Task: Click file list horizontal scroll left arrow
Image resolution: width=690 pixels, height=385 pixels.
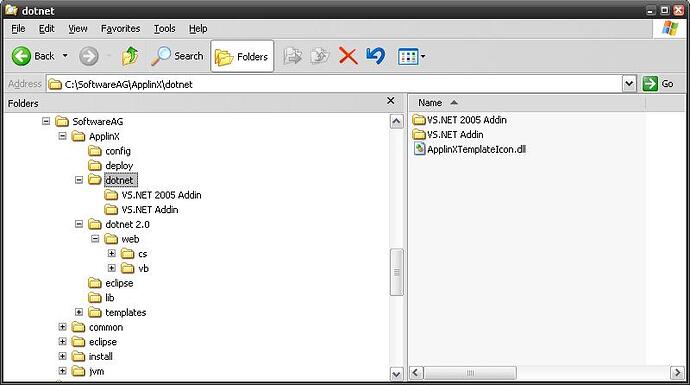Action: 416,373
